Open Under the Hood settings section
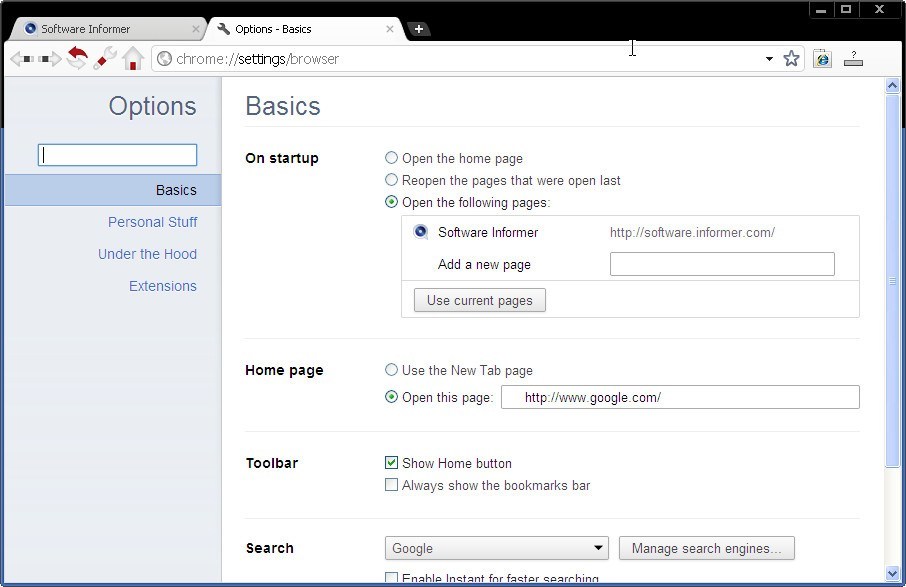 point(147,254)
